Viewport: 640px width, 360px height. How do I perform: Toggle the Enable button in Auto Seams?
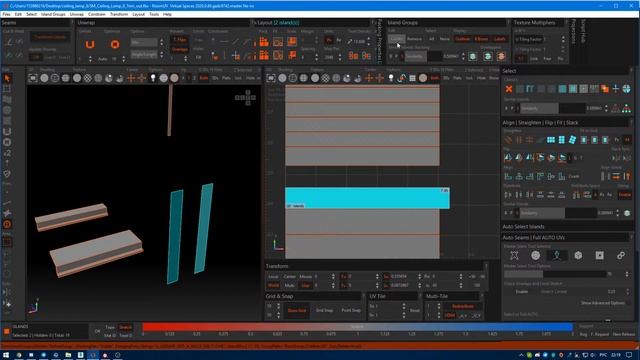pyautogui.click(x=522, y=292)
